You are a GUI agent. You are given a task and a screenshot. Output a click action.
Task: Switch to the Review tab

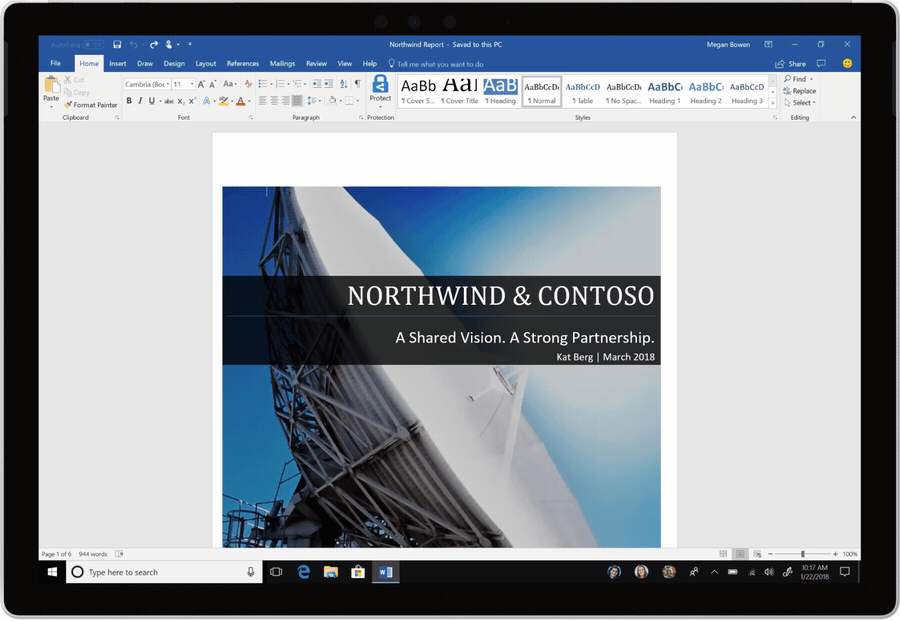316,64
